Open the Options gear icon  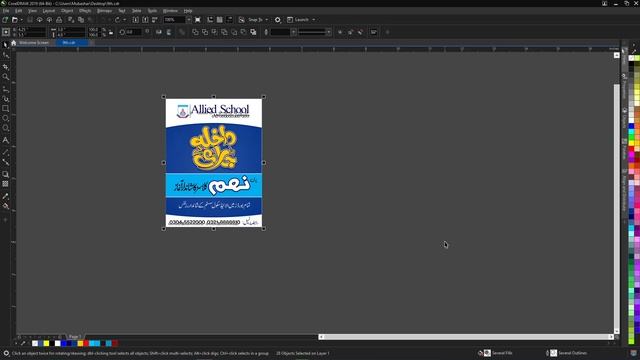click(x=278, y=20)
